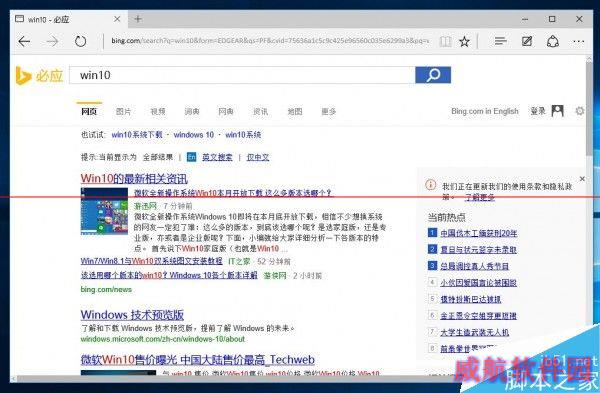This screenshot has width=600, height=393.
Task: Click the user account avatar icon
Action: coord(558,111)
